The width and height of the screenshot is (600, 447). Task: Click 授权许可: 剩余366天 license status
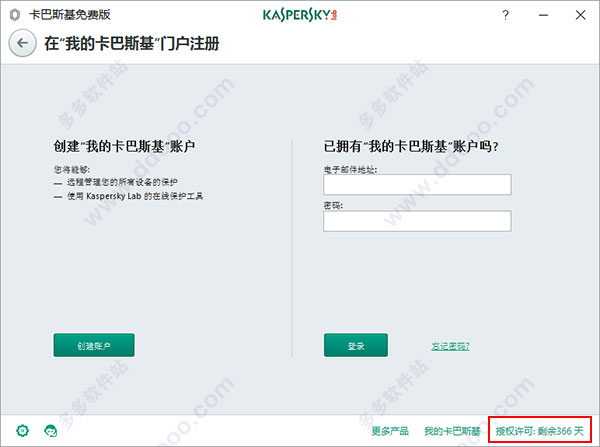click(540, 431)
